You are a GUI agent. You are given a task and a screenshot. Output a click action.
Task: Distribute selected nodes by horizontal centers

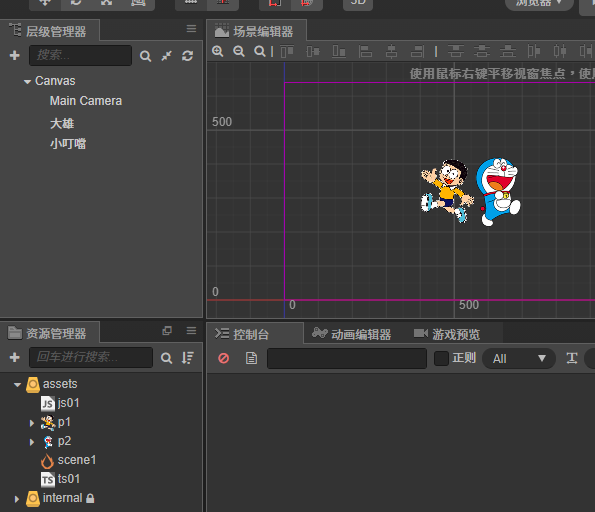click(560, 51)
